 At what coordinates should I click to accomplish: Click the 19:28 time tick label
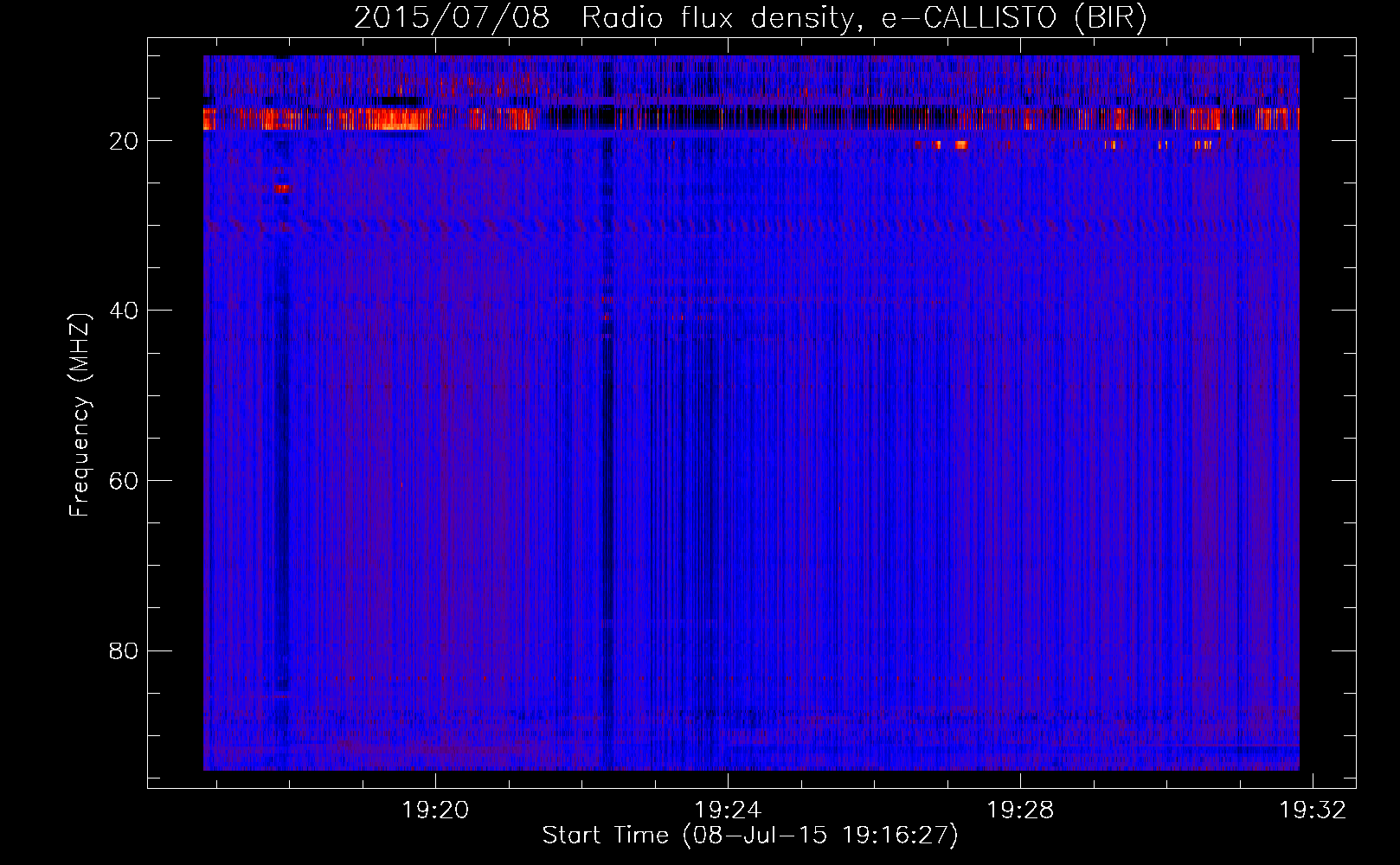pos(1020,810)
